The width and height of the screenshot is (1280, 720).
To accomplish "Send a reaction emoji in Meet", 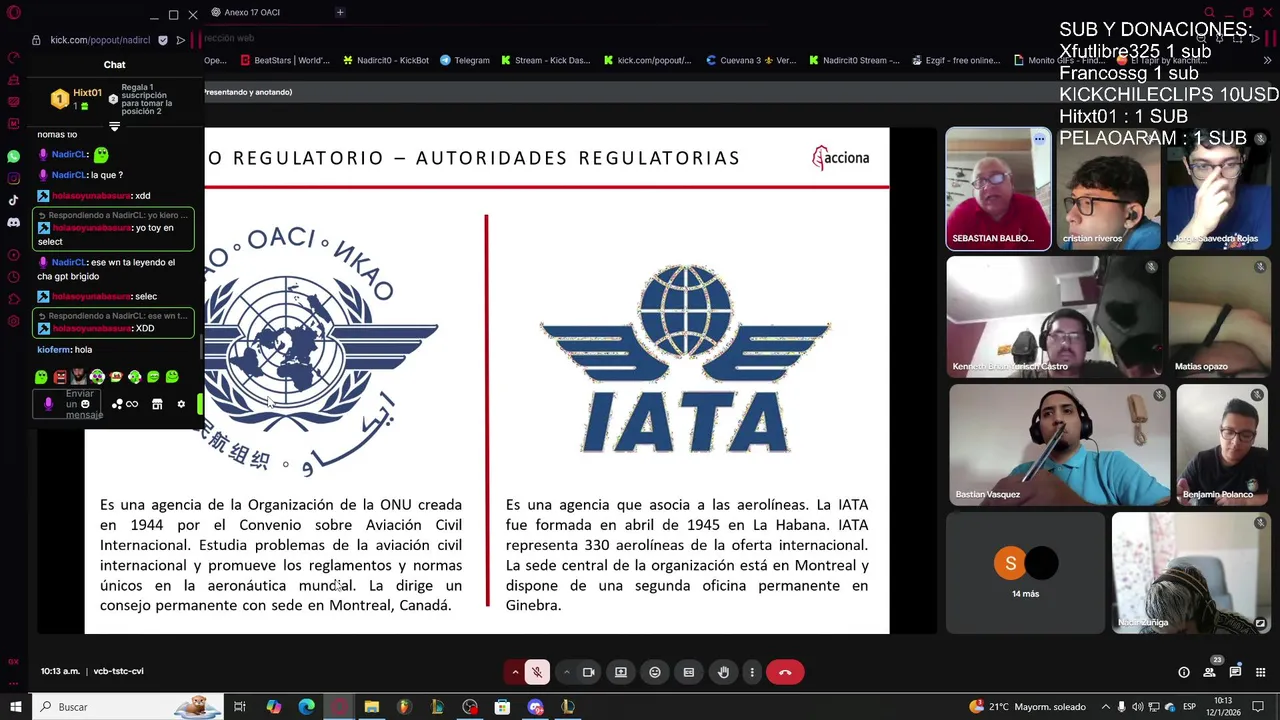I will click(655, 672).
